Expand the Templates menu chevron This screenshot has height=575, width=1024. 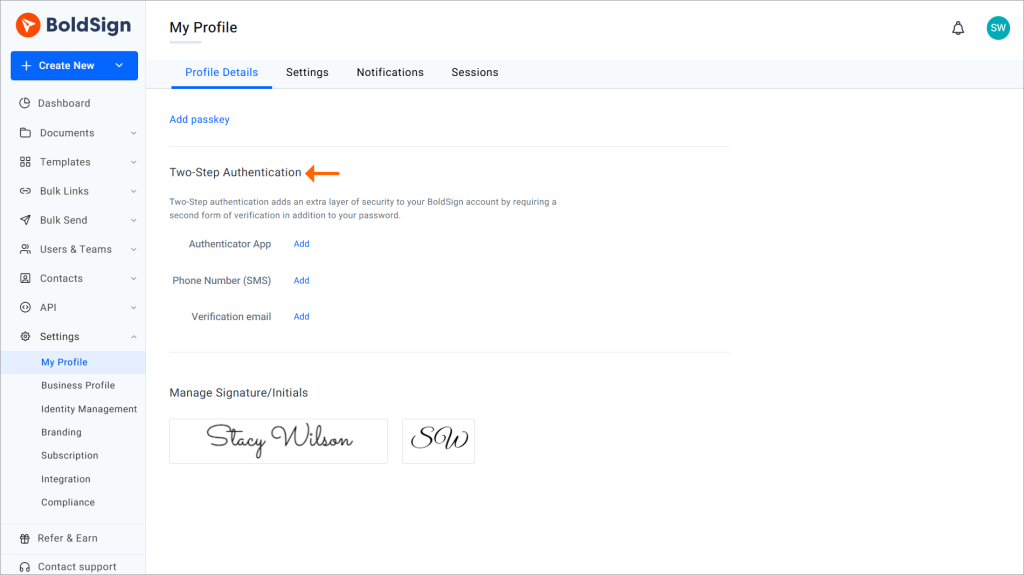[133, 162]
